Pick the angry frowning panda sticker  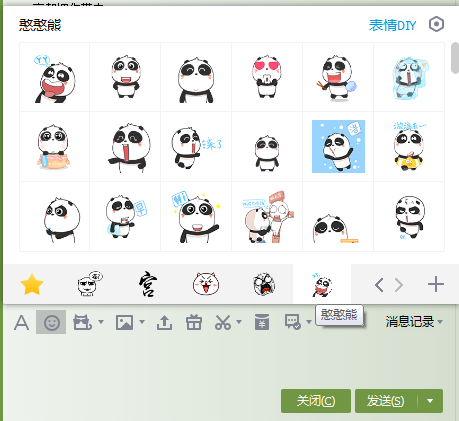409,217
